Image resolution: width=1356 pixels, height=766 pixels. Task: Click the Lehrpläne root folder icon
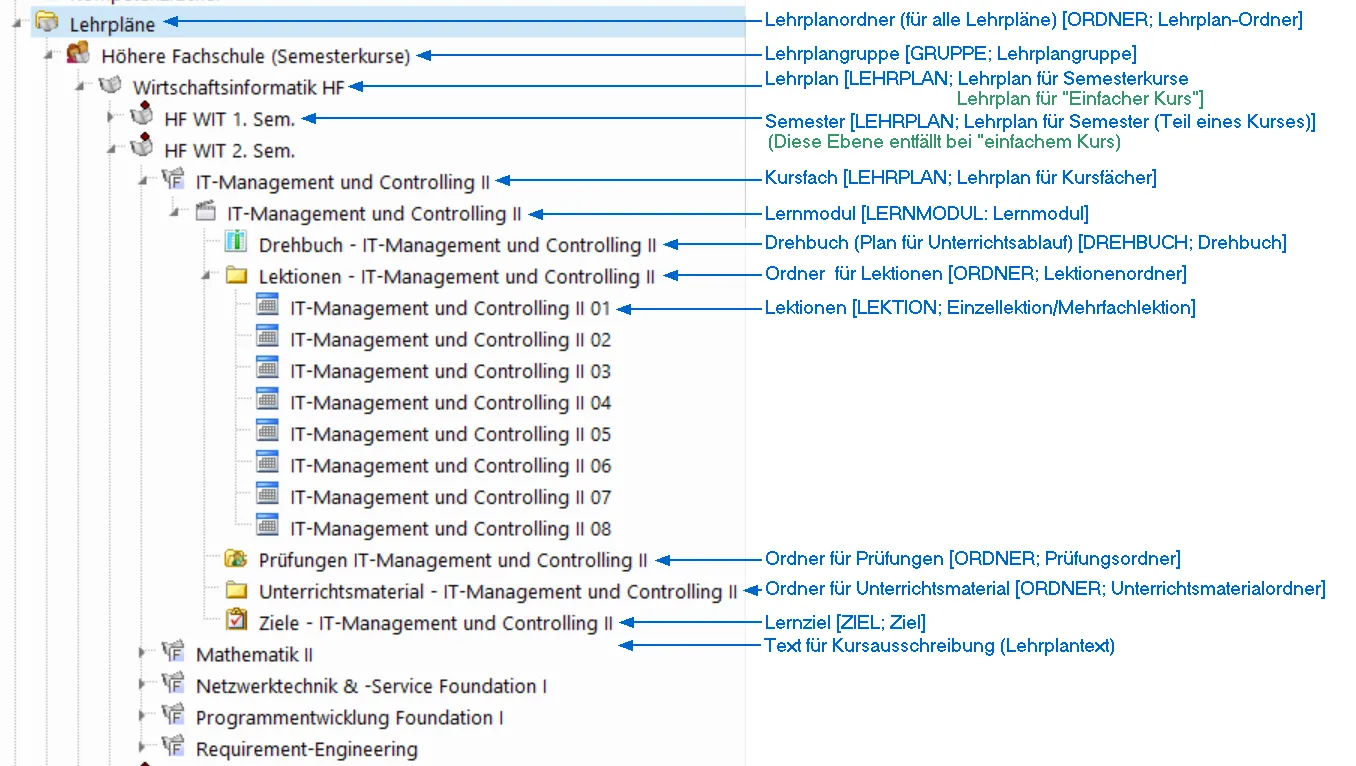tap(47, 21)
